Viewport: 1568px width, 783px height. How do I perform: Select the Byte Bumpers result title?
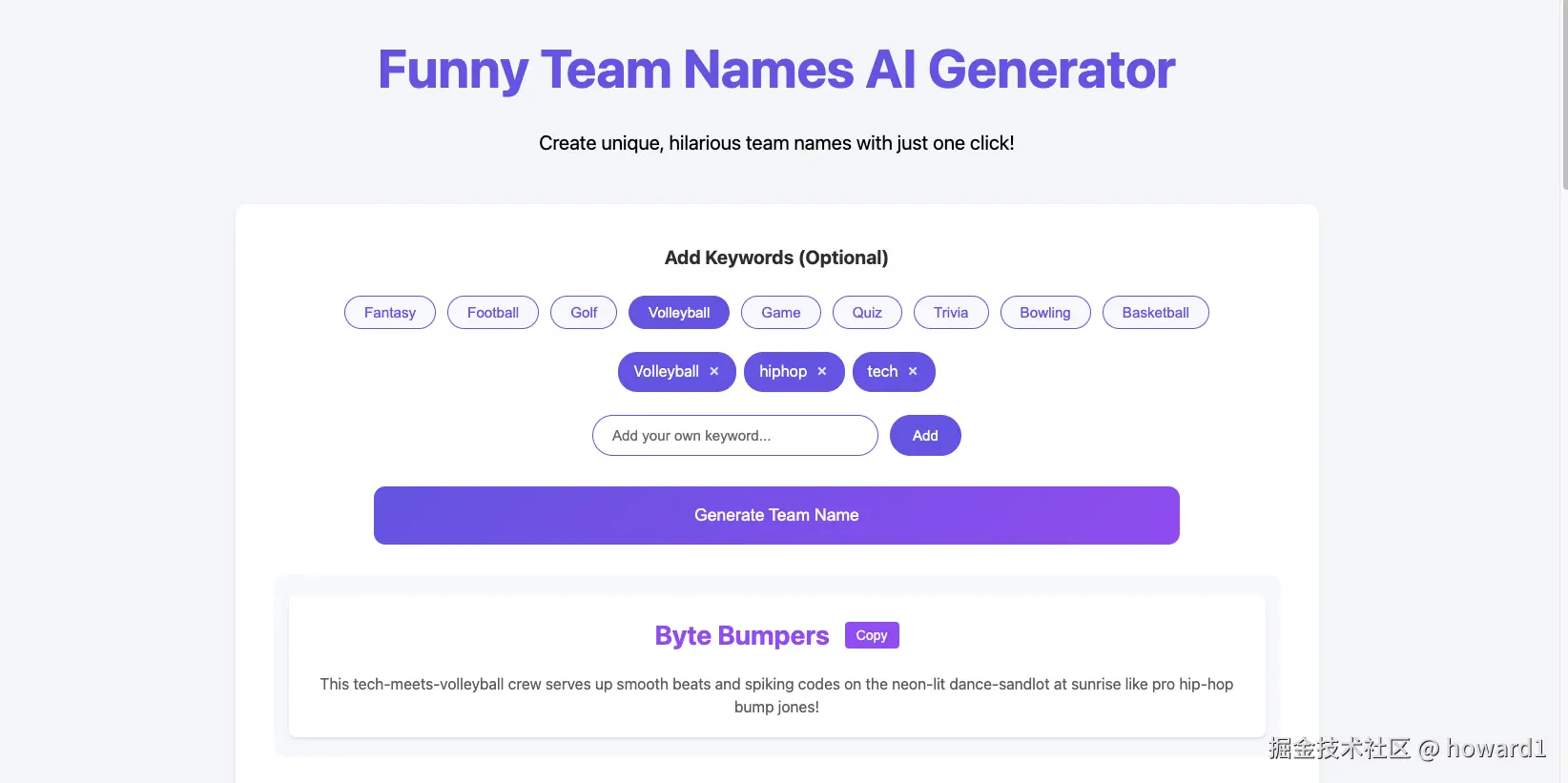click(x=742, y=636)
